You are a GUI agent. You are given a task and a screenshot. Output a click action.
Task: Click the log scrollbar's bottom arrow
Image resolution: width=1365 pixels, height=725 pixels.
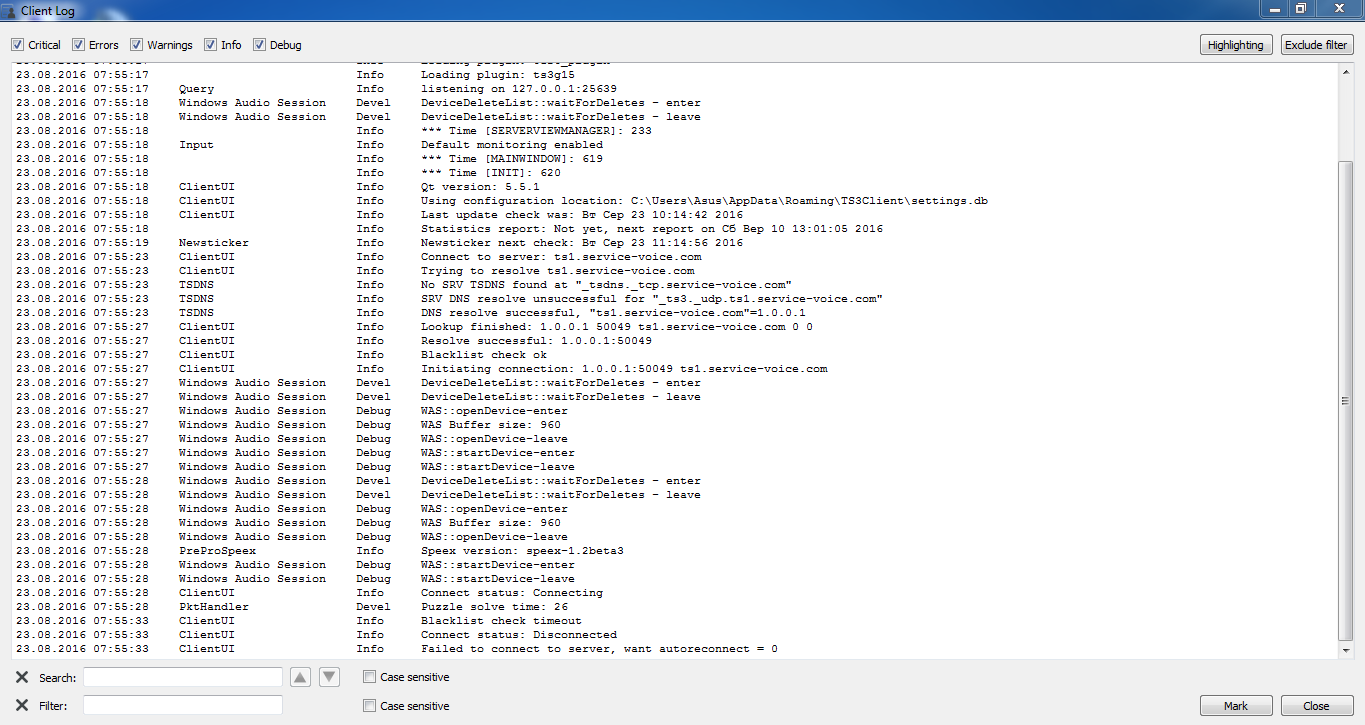(x=1346, y=651)
